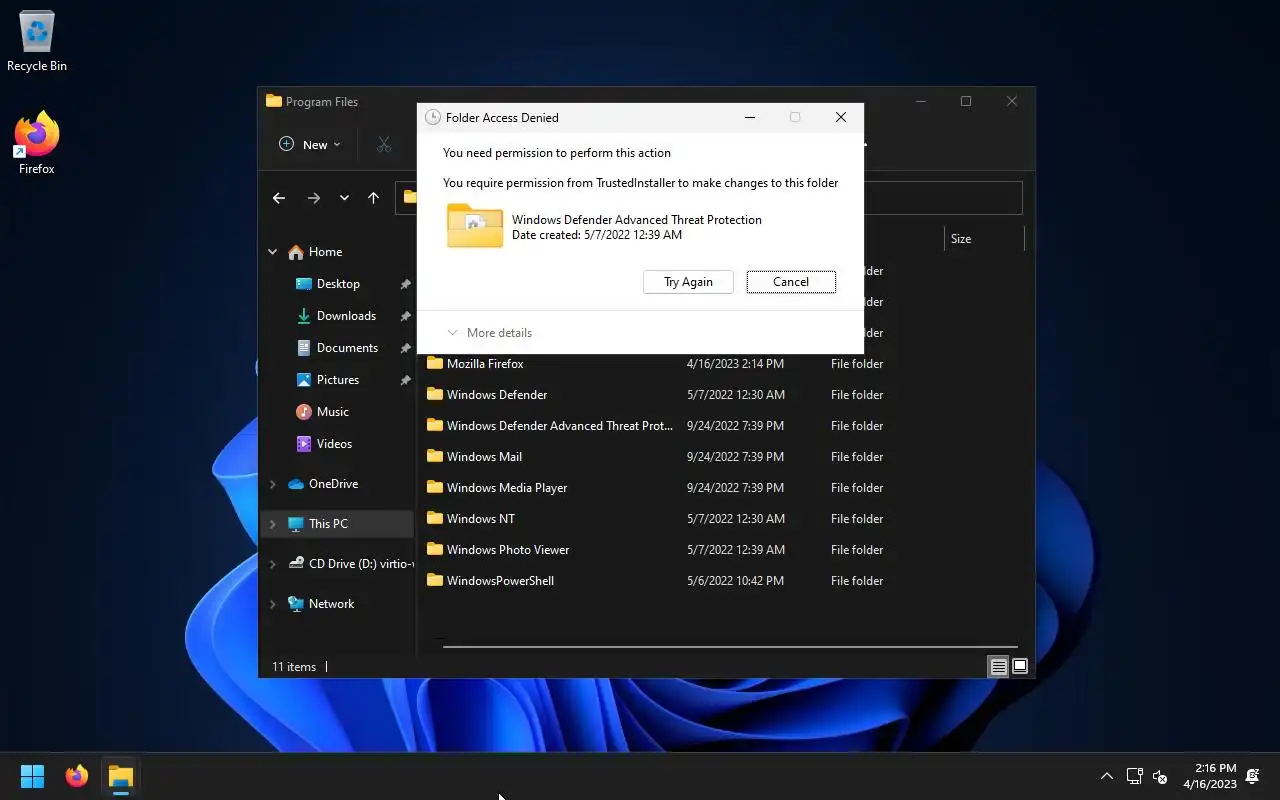Click folder icon beside WindowsPowerShell
The width and height of the screenshot is (1280, 800).
point(434,580)
